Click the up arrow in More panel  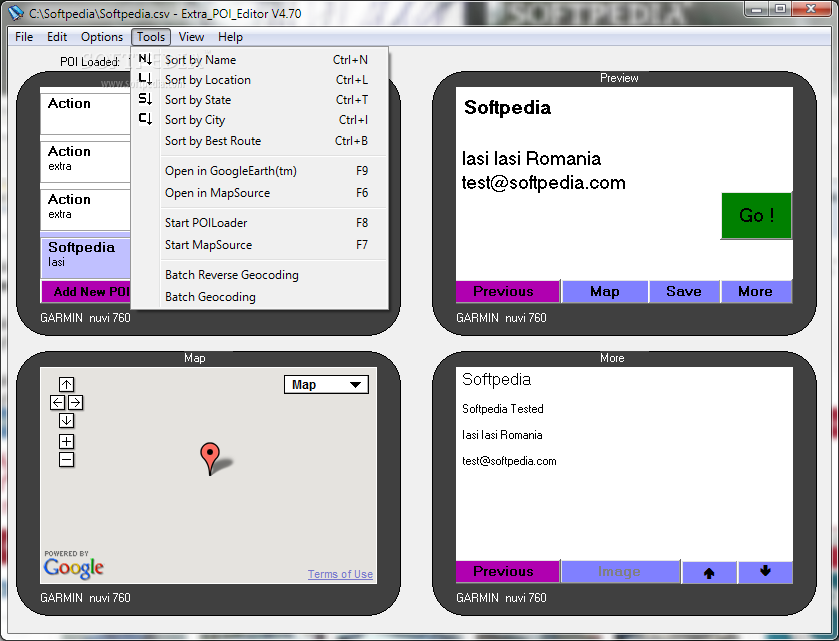click(x=709, y=572)
